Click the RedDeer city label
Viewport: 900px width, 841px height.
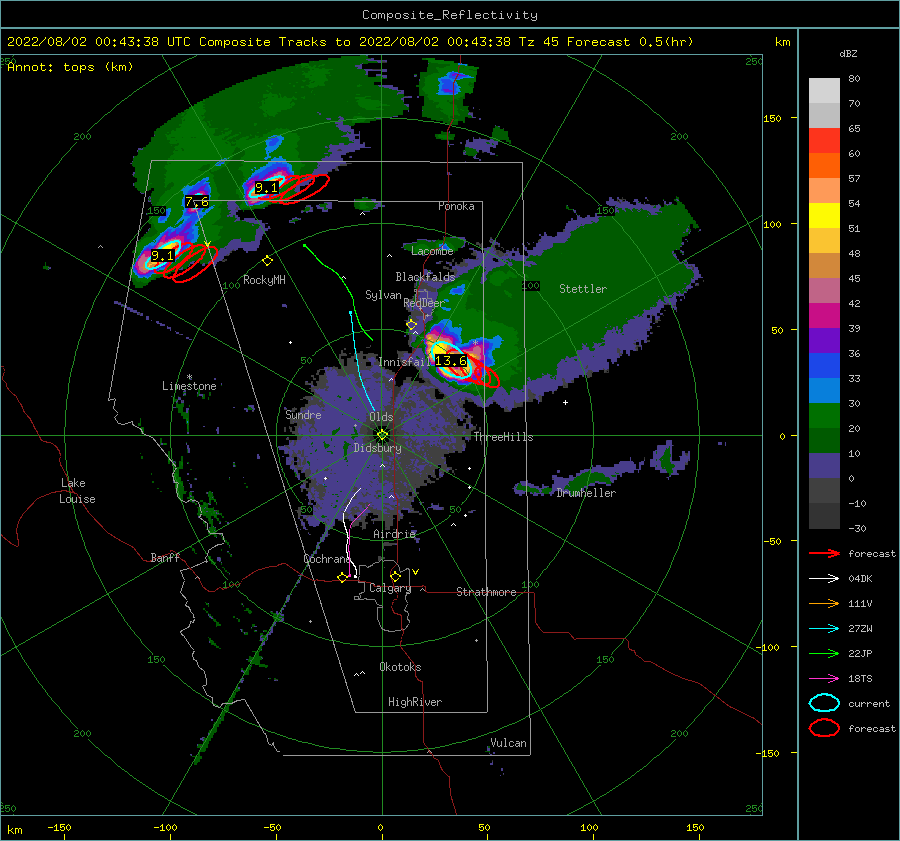424,303
